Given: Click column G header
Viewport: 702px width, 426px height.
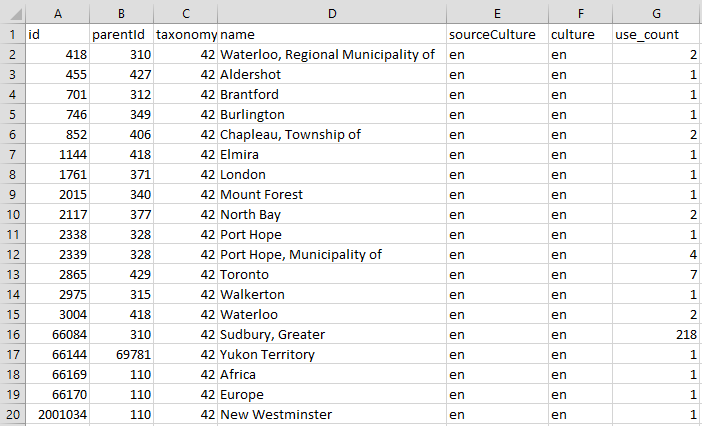Looking at the screenshot, I should 655,13.
